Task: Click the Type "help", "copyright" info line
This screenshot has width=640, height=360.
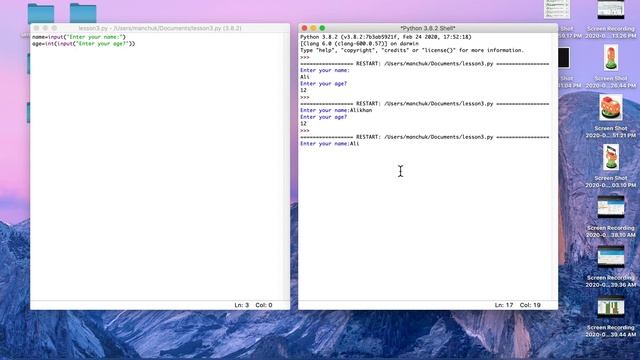Action: 412,50
